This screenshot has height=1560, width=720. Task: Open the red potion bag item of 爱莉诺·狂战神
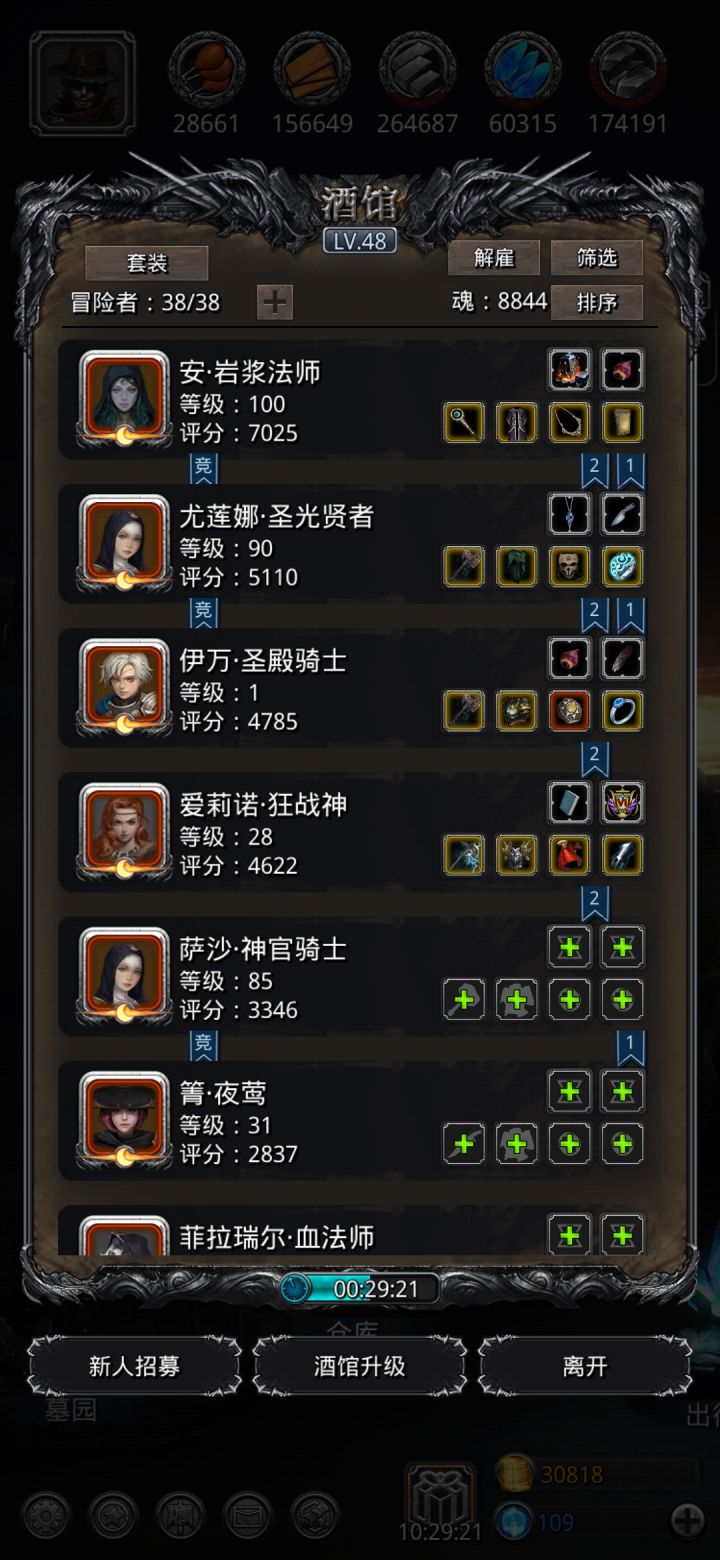[570, 855]
